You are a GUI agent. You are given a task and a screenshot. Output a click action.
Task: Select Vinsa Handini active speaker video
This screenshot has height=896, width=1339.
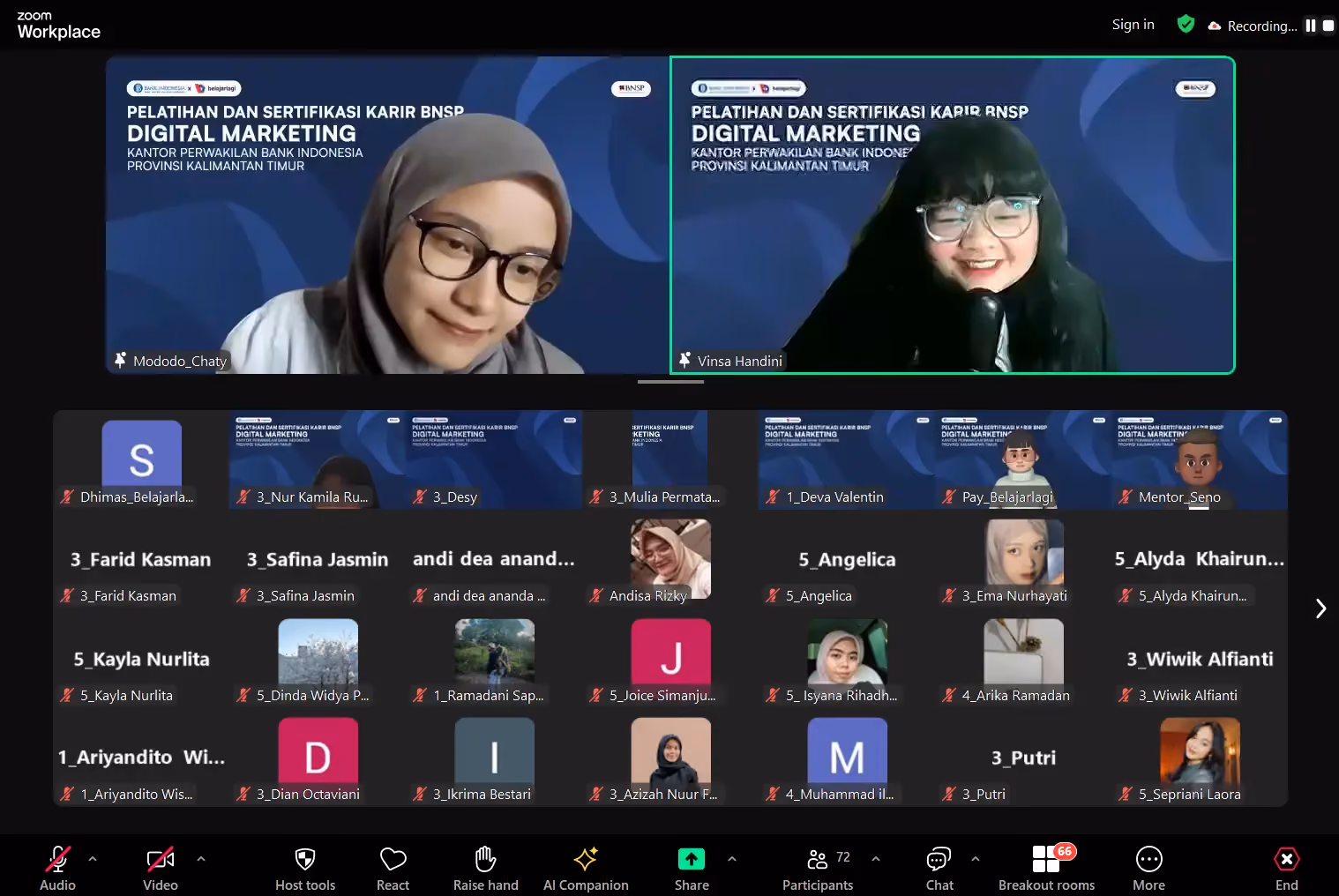[x=953, y=215]
